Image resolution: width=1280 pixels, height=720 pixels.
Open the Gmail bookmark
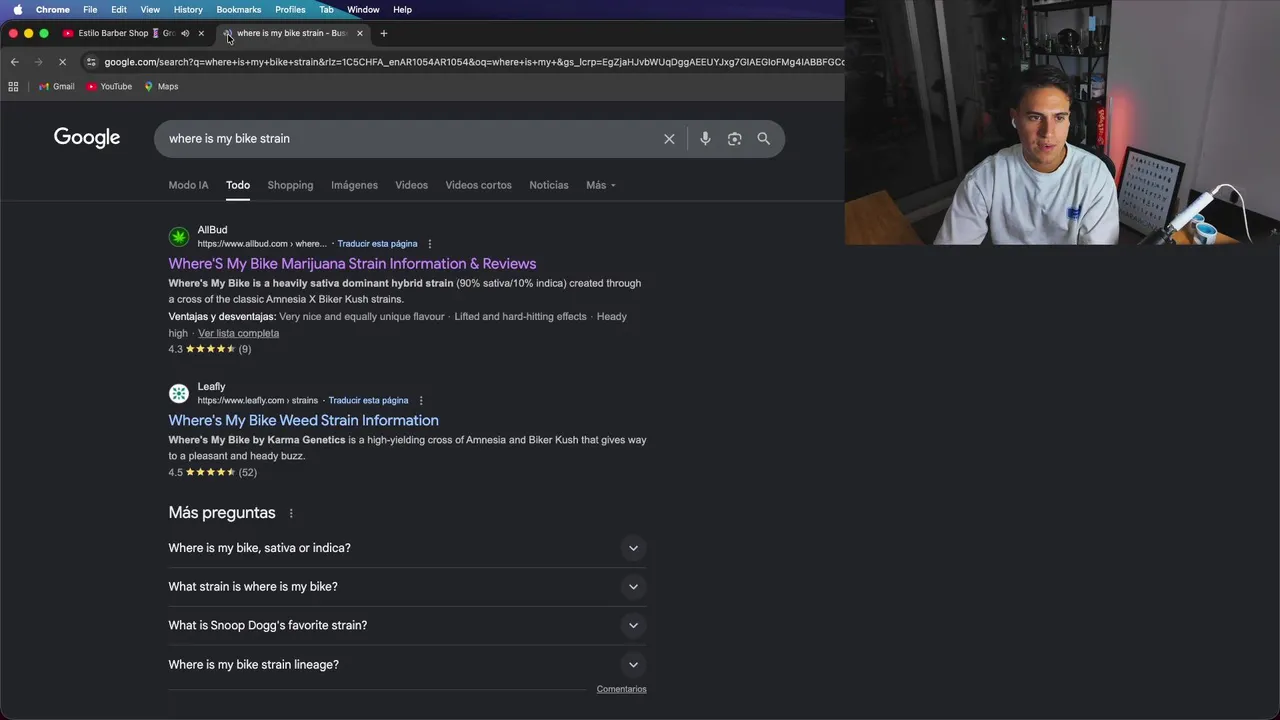click(x=57, y=86)
